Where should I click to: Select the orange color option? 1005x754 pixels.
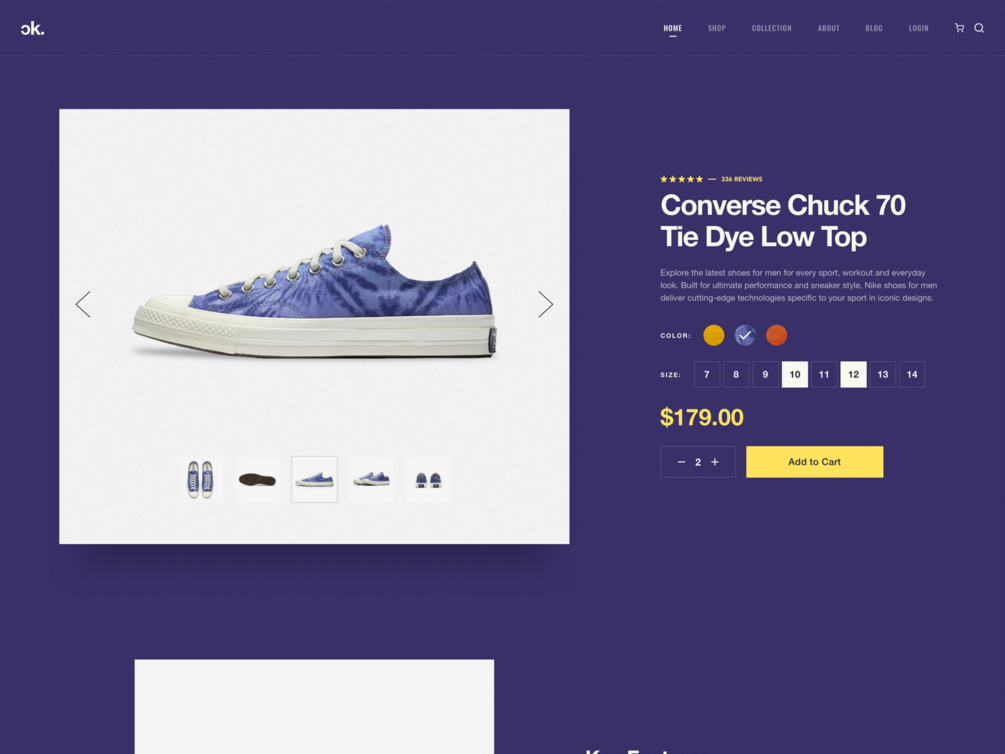click(776, 335)
